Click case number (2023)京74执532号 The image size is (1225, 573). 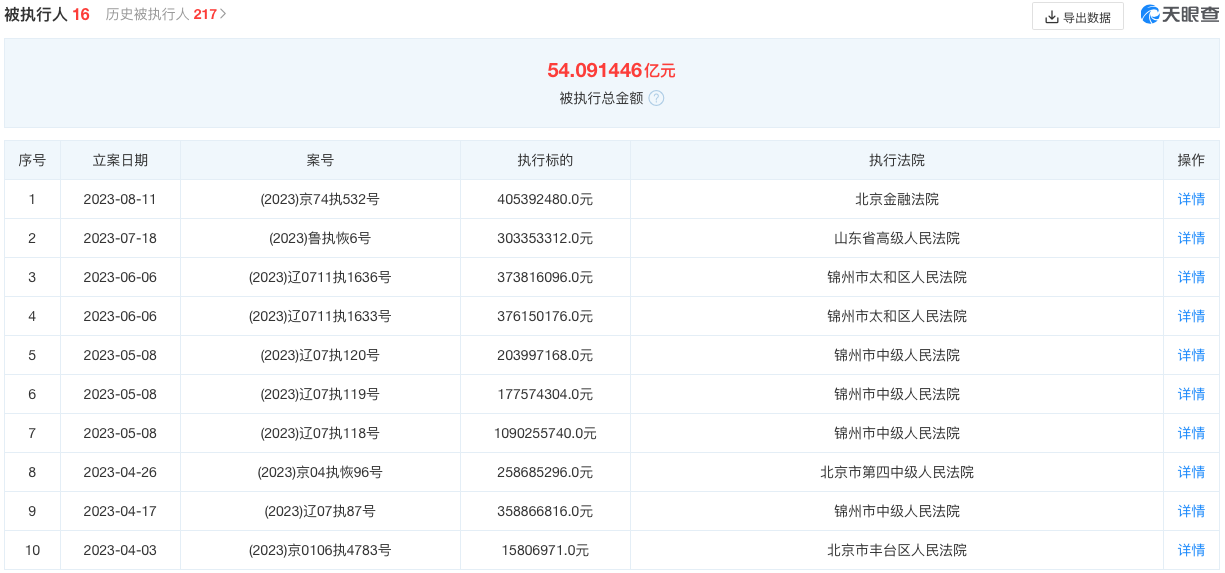click(320, 199)
